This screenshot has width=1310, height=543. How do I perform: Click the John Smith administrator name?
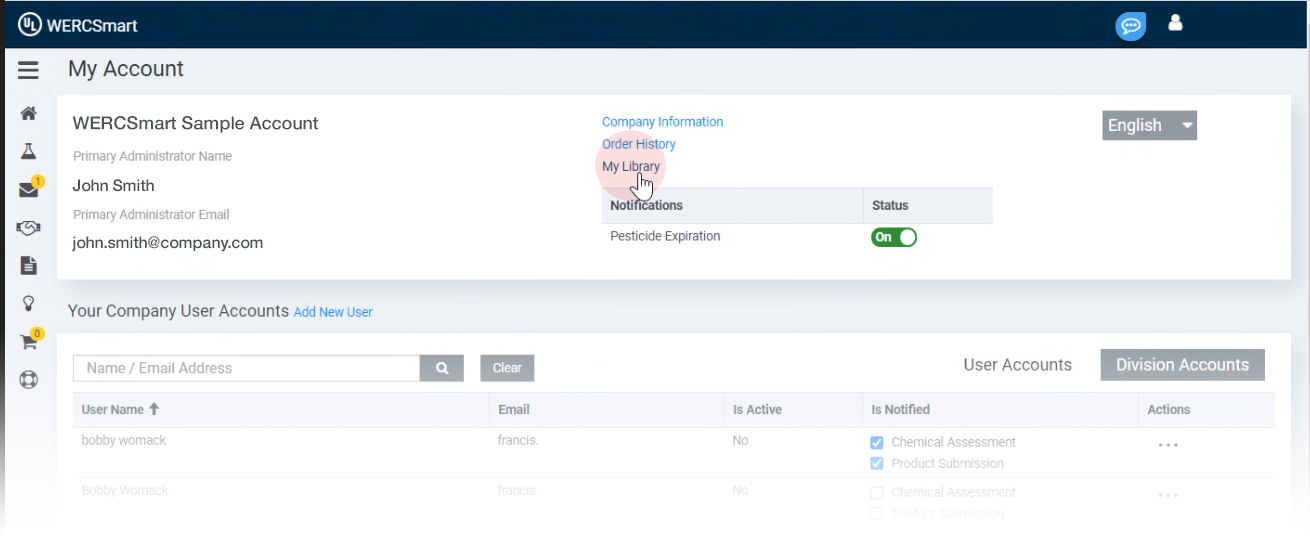pos(114,185)
